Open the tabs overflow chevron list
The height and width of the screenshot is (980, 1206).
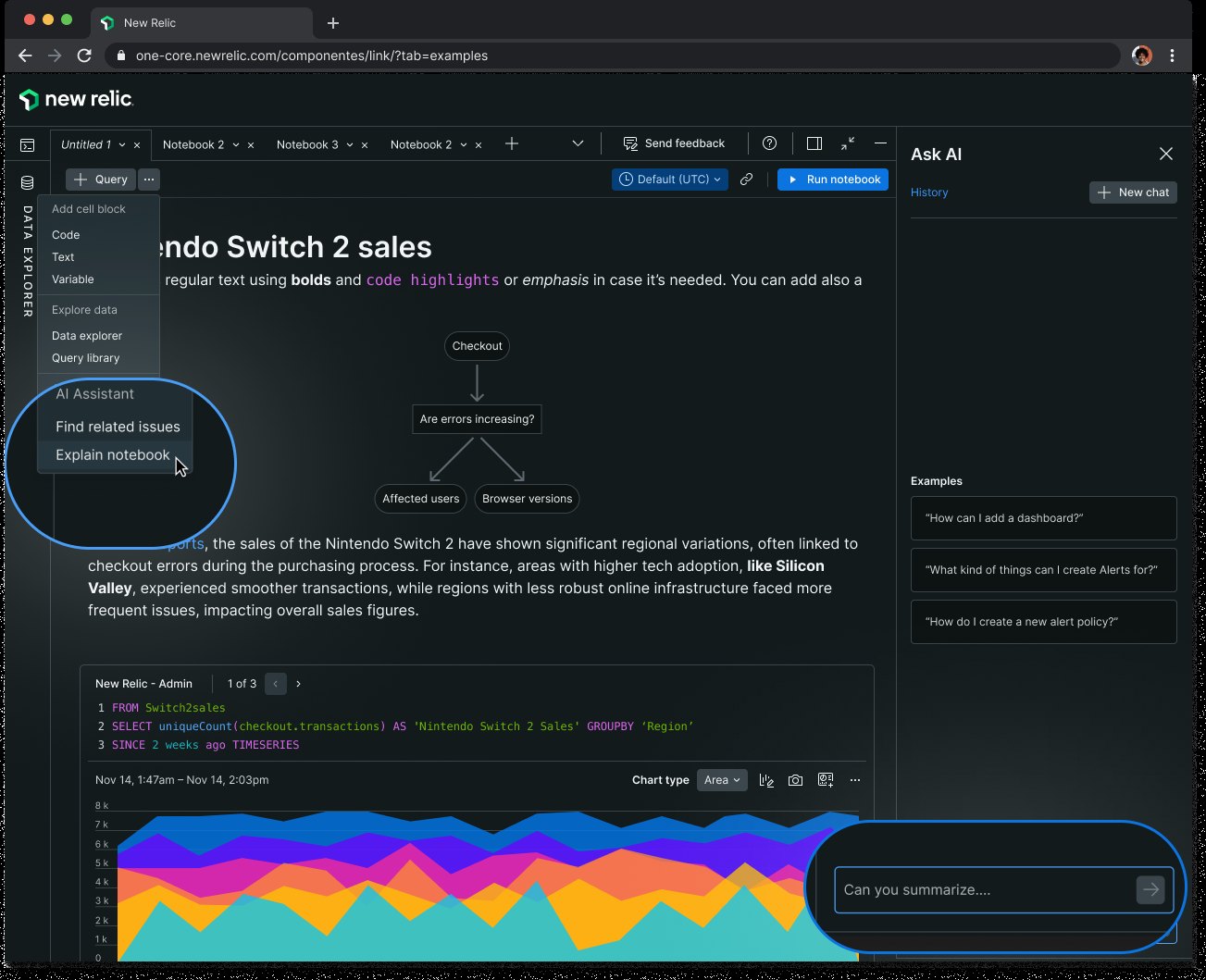578,143
